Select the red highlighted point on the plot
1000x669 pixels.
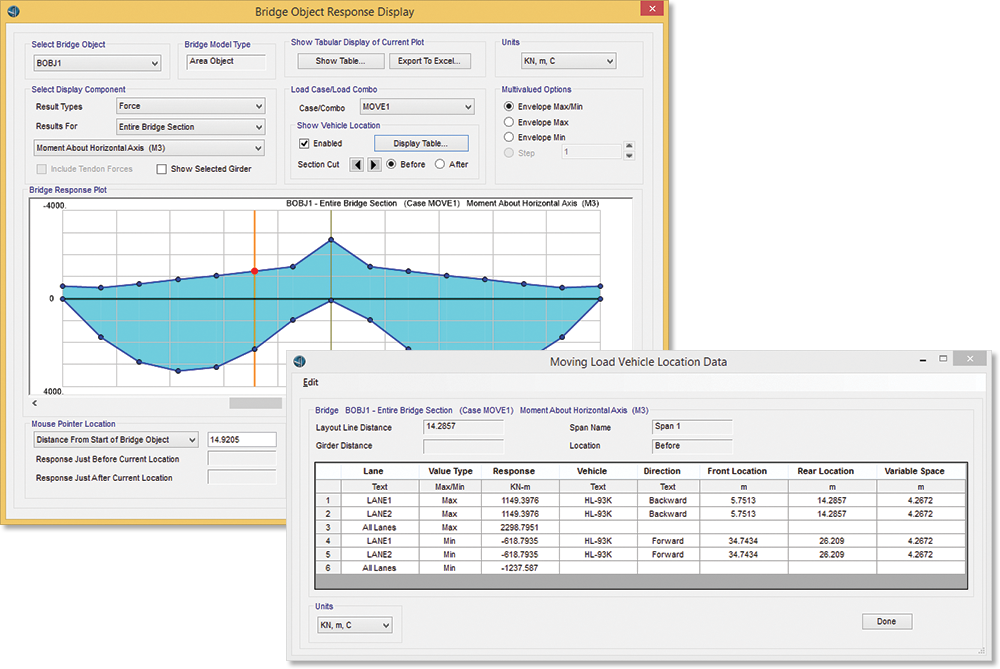tap(254, 270)
